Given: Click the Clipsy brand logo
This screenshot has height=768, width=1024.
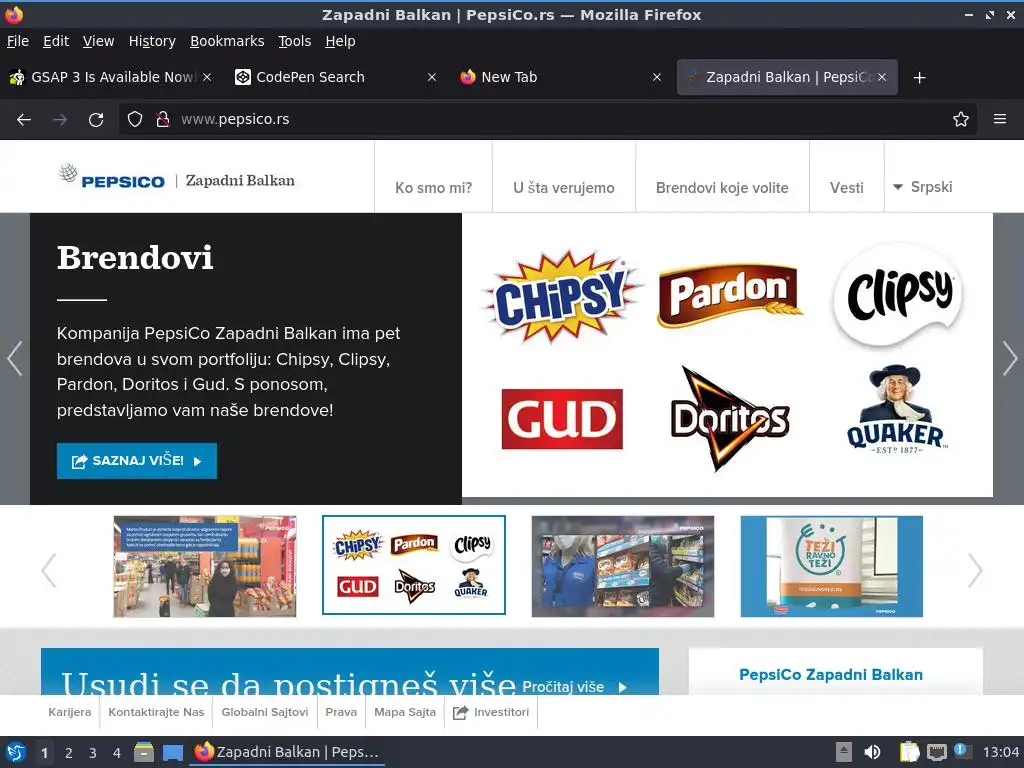Looking at the screenshot, I should (x=900, y=295).
